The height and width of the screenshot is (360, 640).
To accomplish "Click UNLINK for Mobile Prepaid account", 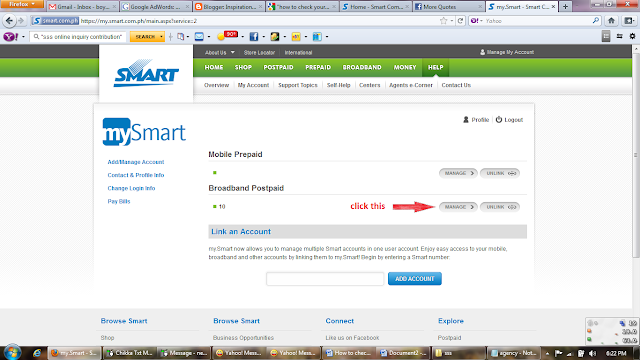I will (500, 173).
